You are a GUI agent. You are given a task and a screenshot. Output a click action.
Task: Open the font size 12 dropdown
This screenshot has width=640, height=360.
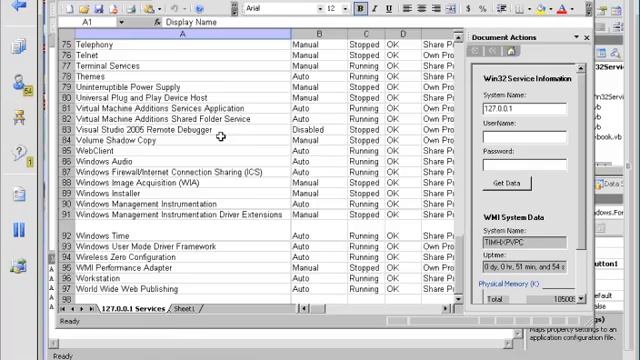(345, 9)
